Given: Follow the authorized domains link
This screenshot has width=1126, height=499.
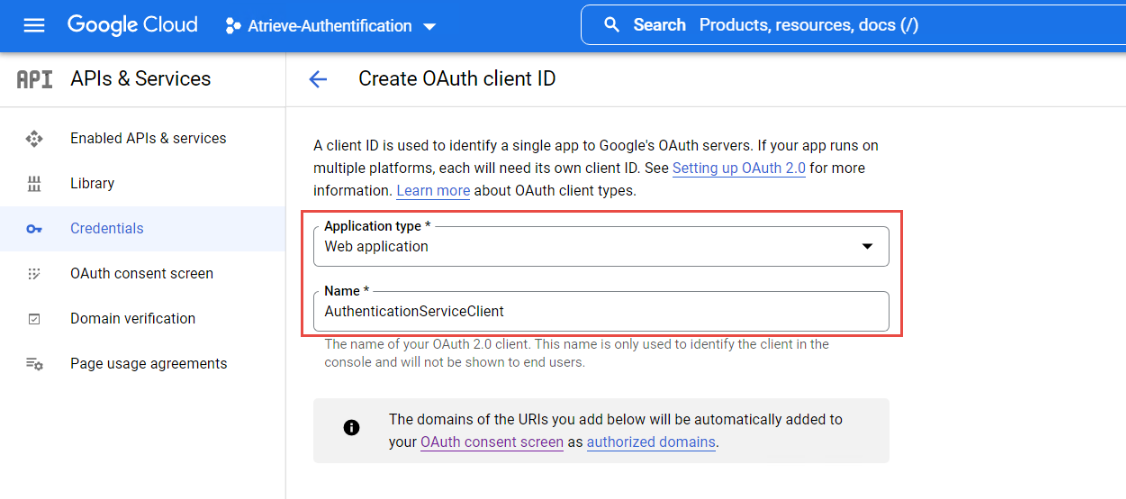Looking at the screenshot, I should [x=650, y=442].
